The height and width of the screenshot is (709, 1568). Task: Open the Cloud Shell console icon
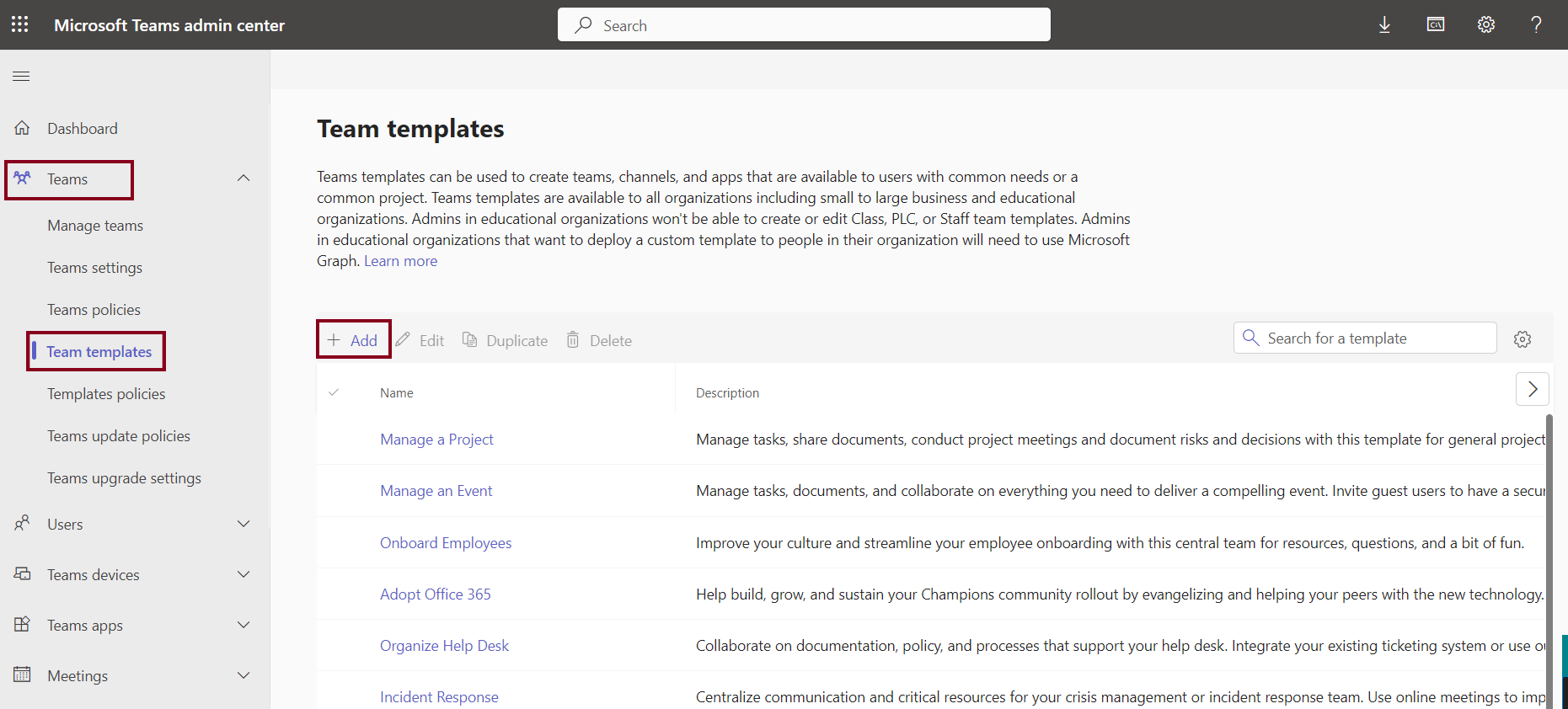tap(1436, 25)
